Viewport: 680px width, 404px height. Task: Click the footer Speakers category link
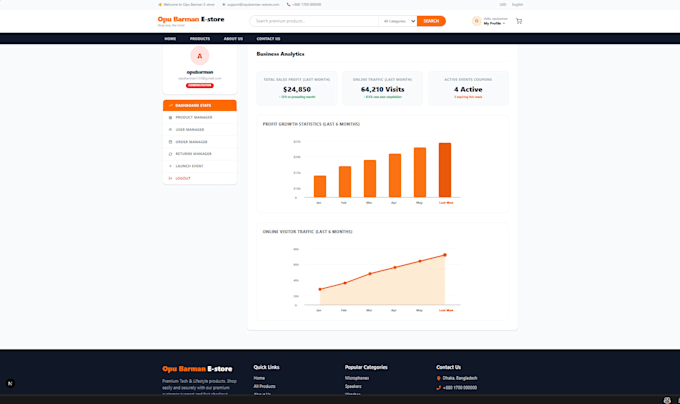click(x=353, y=386)
